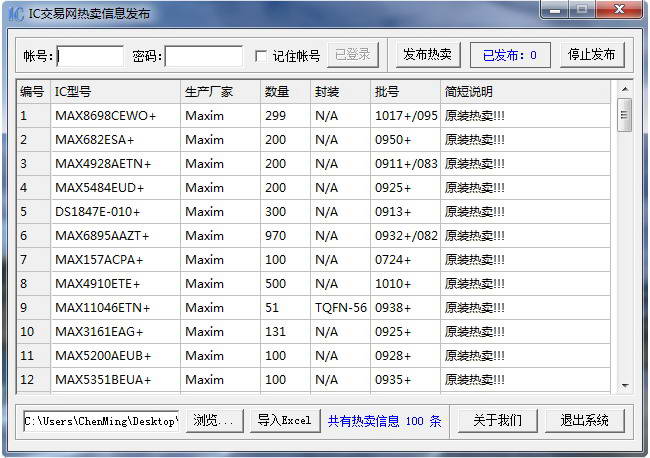Click the 停止发布 button

[x=592, y=55]
